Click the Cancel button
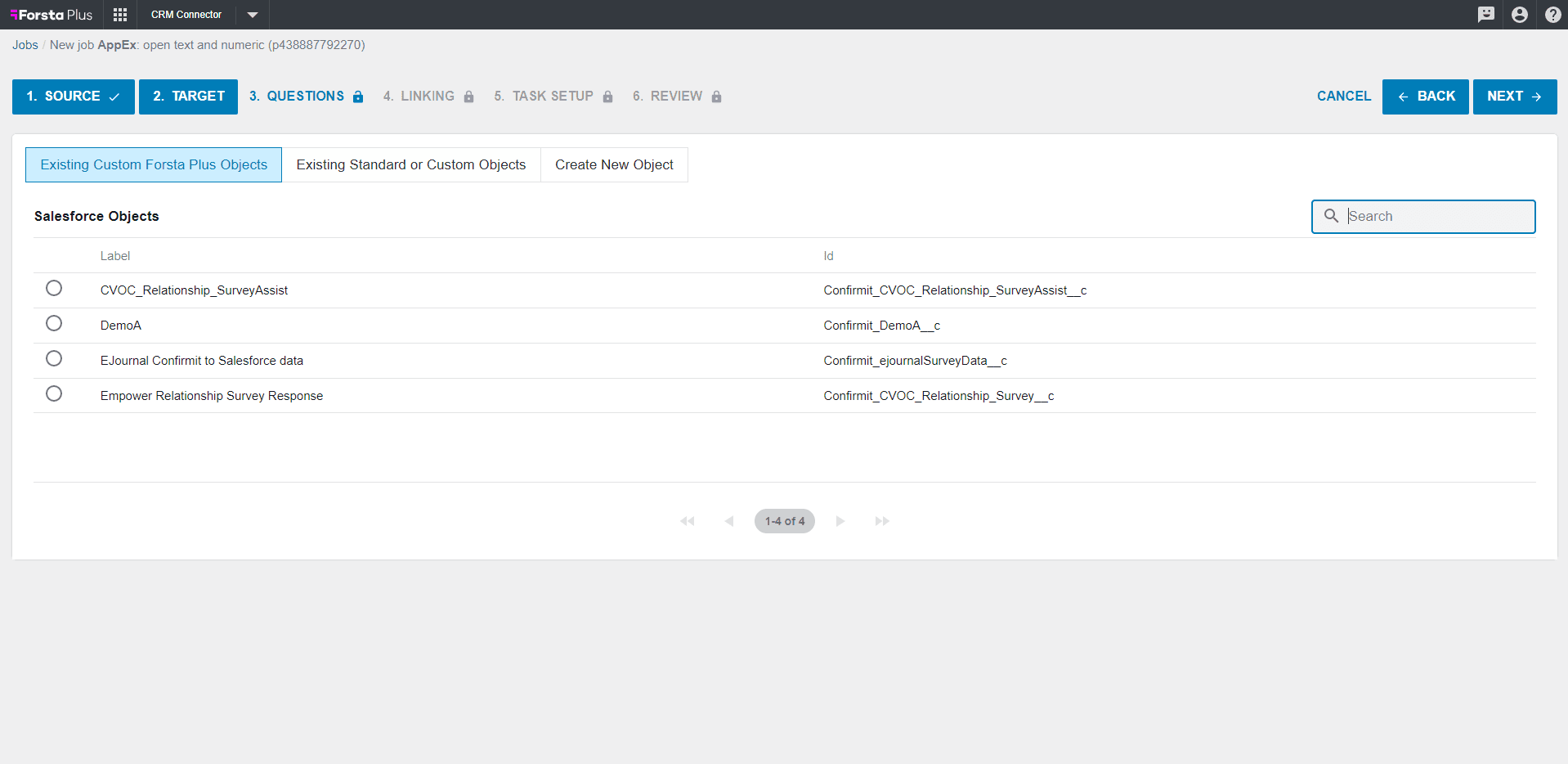The width and height of the screenshot is (1568, 764). coord(1344,97)
